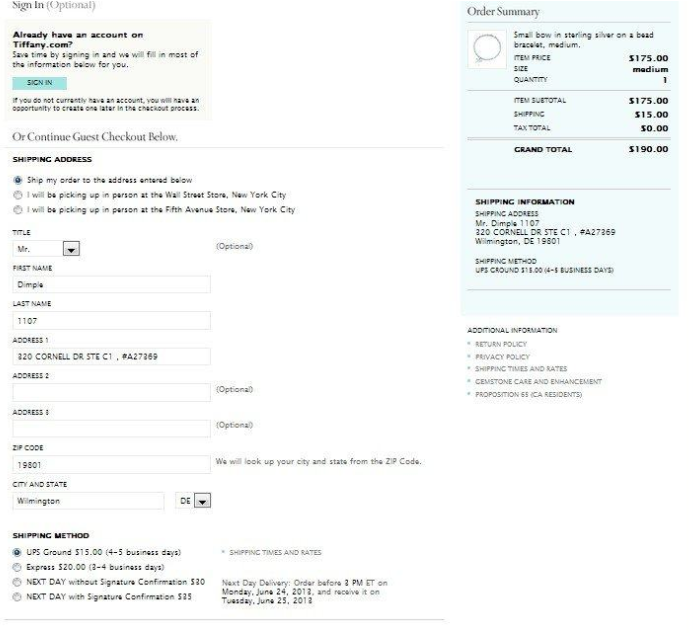
Task: Click the product description 'Small bow in sterling silver'
Action: tap(583, 40)
